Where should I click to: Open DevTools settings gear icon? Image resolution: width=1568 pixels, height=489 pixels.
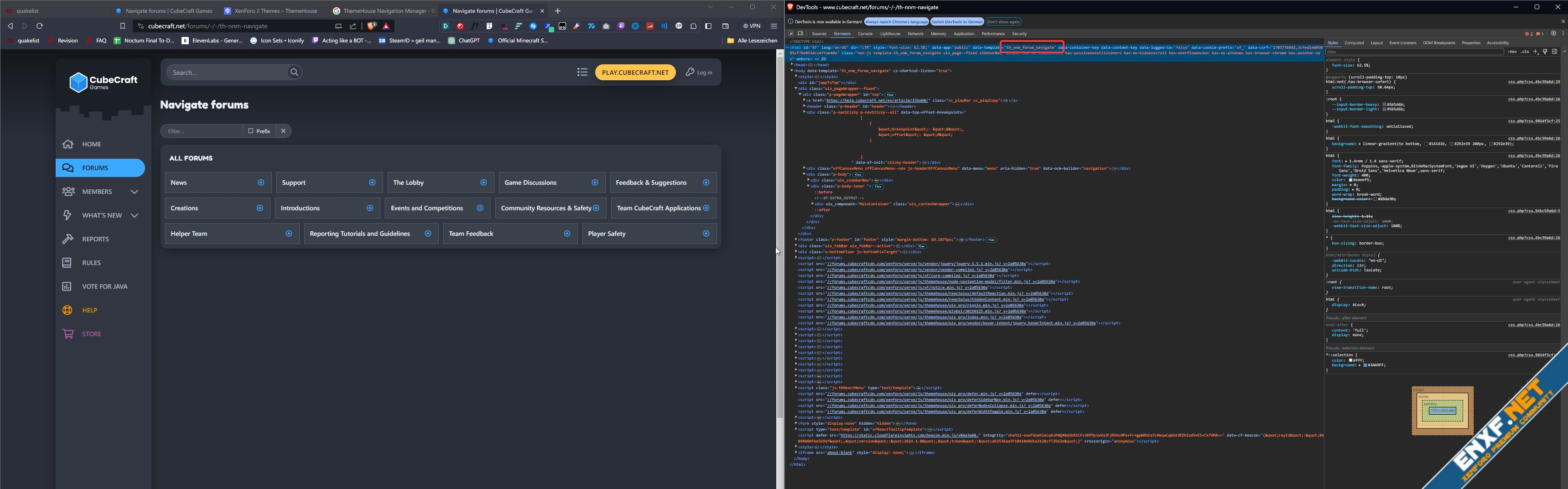click(1553, 33)
